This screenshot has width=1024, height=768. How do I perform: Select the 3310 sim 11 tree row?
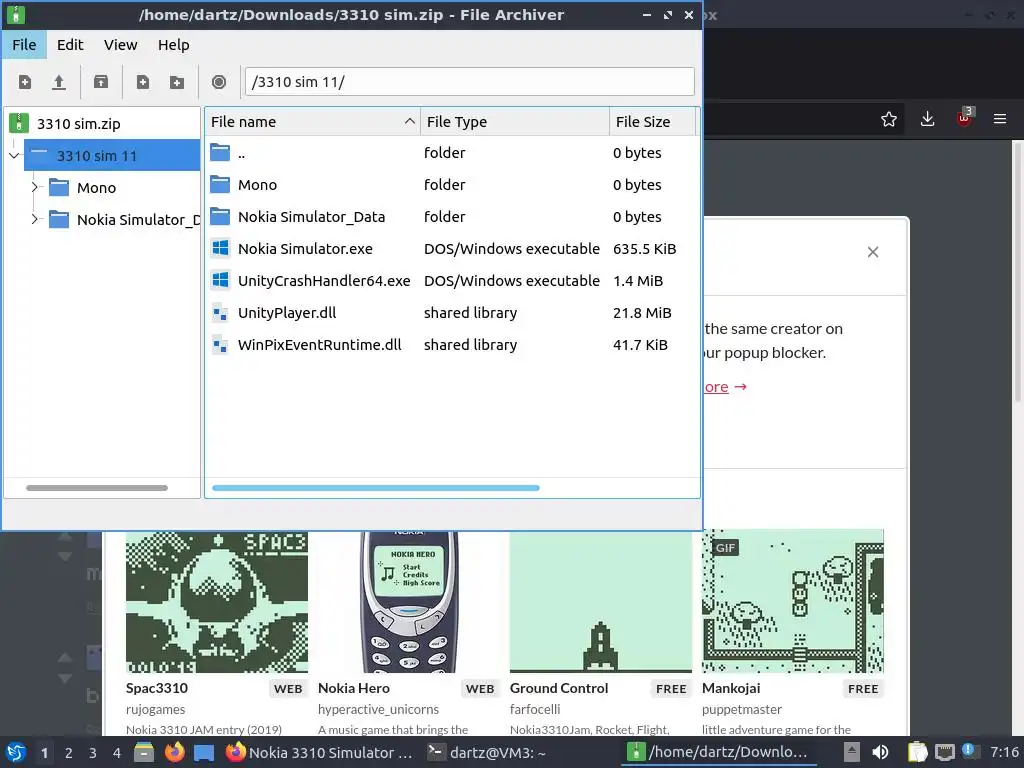click(x=112, y=155)
